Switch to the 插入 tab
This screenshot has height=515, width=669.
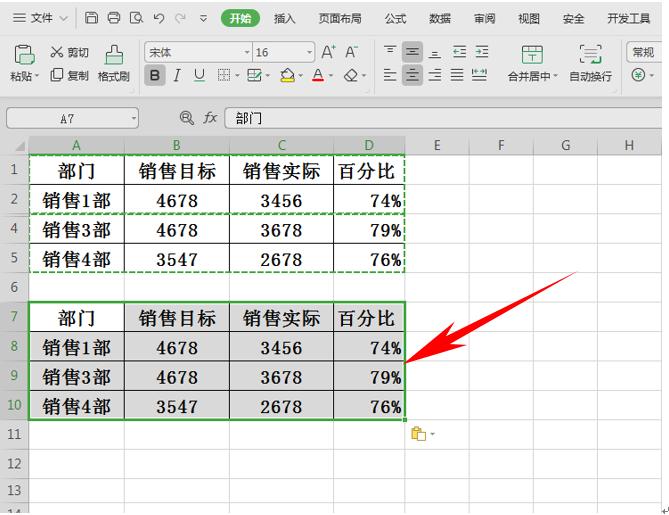285,18
